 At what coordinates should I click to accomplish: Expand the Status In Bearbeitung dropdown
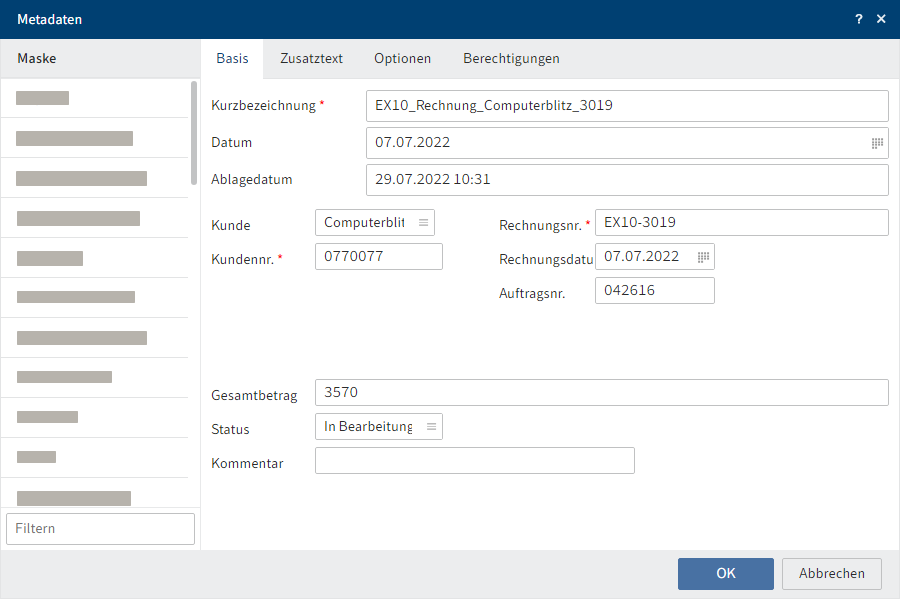[x=379, y=427]
